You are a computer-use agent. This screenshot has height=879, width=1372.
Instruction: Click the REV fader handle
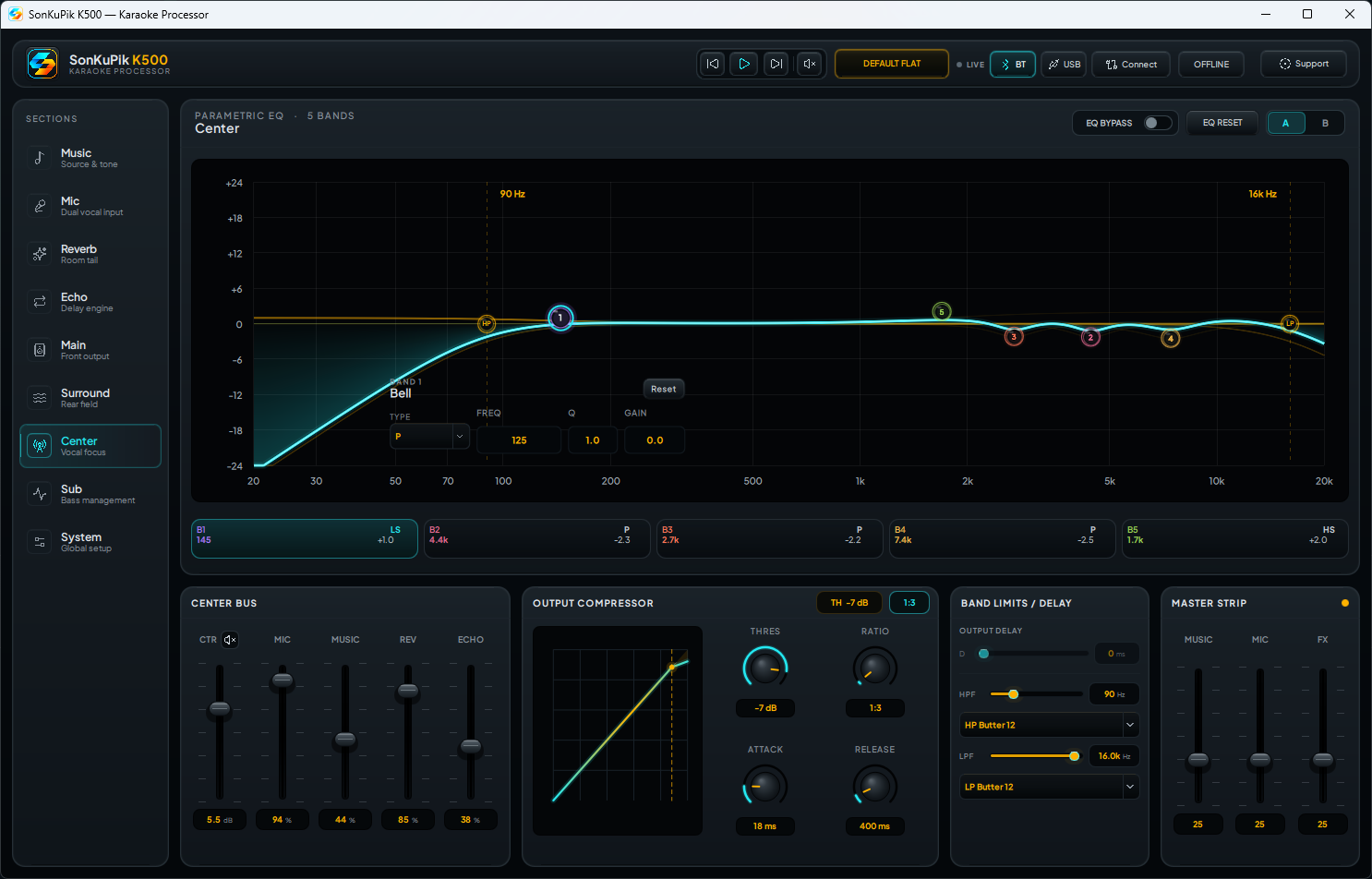coord(408,692)
